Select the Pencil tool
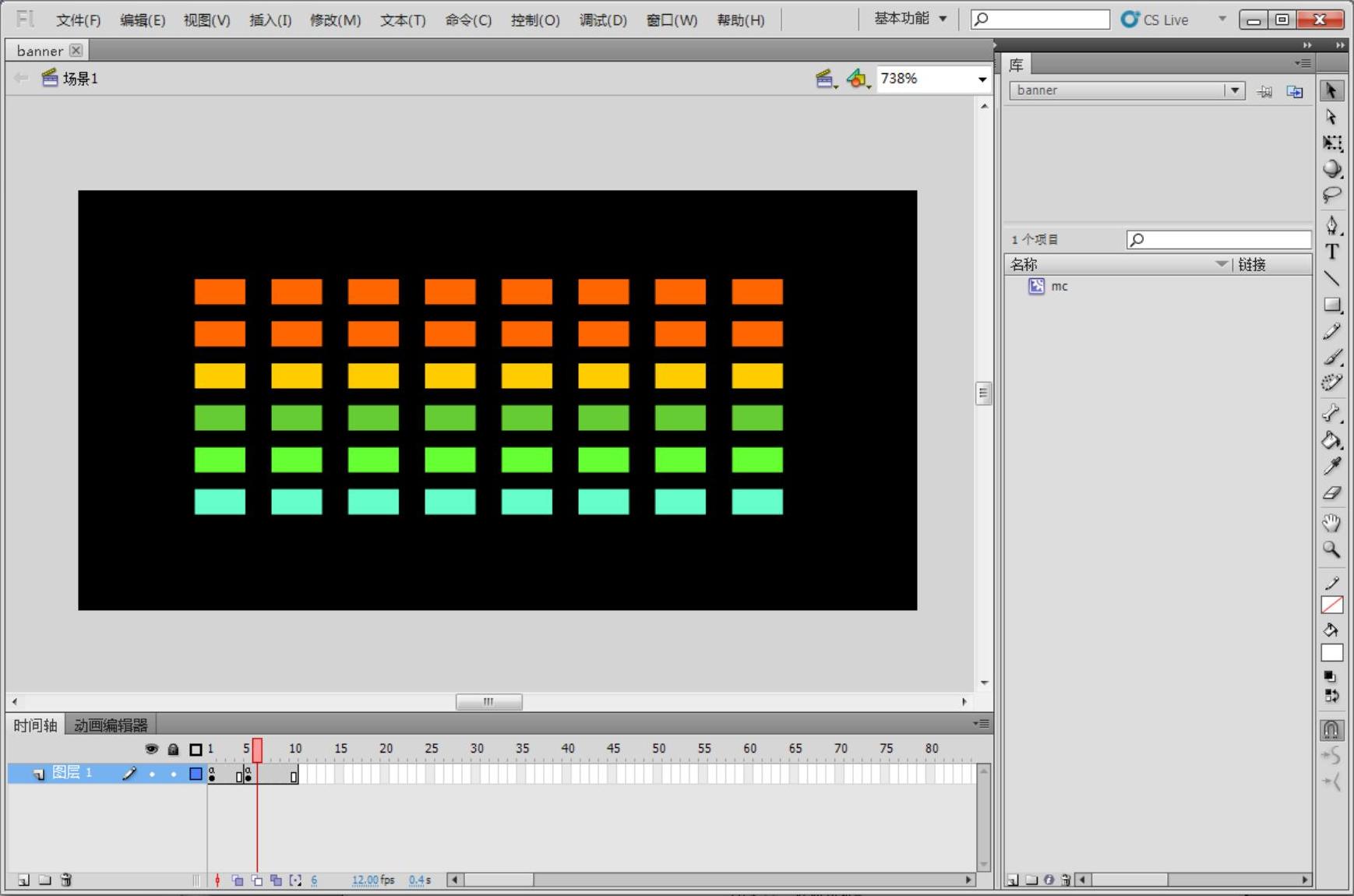Screen dimensions: 1354x896 (x=1331, y=331)
